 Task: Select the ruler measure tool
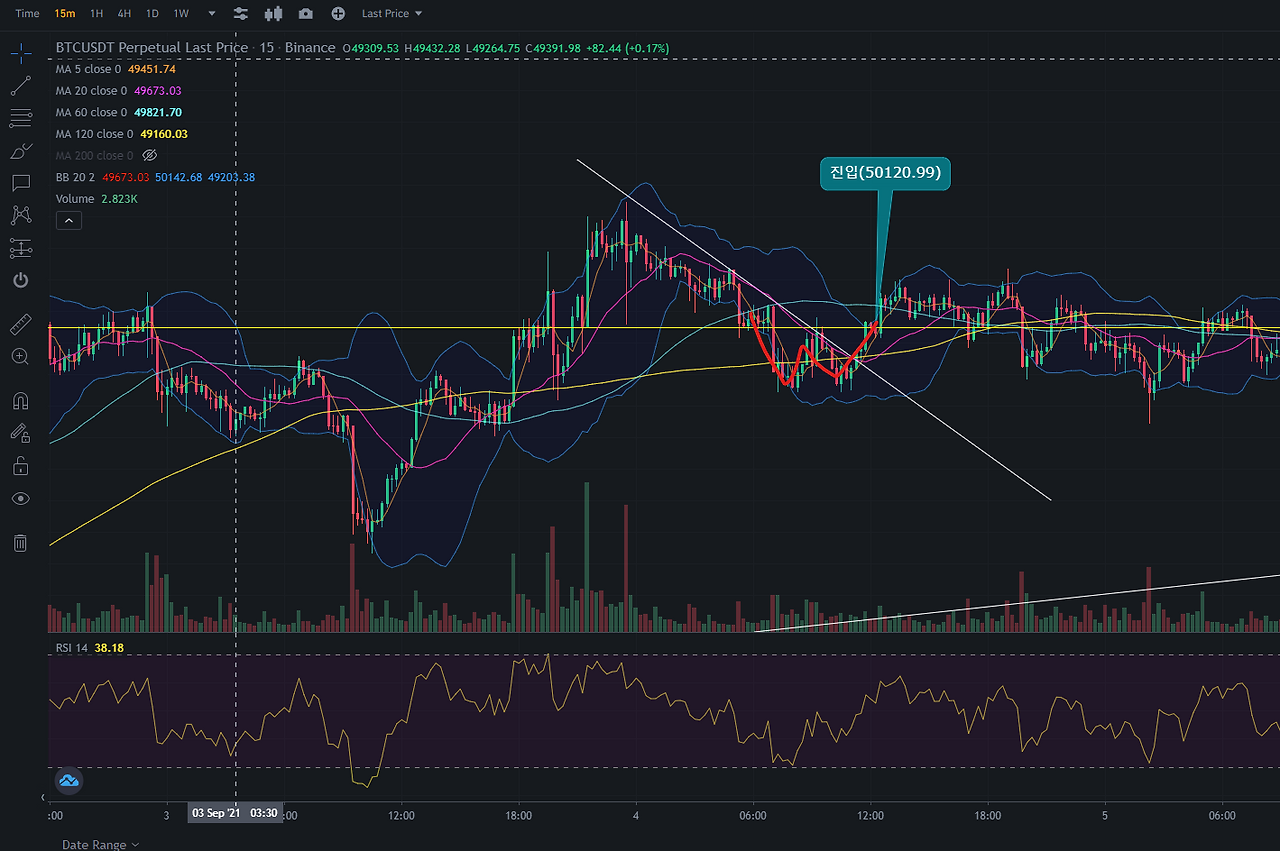click(x=20, y=324)
